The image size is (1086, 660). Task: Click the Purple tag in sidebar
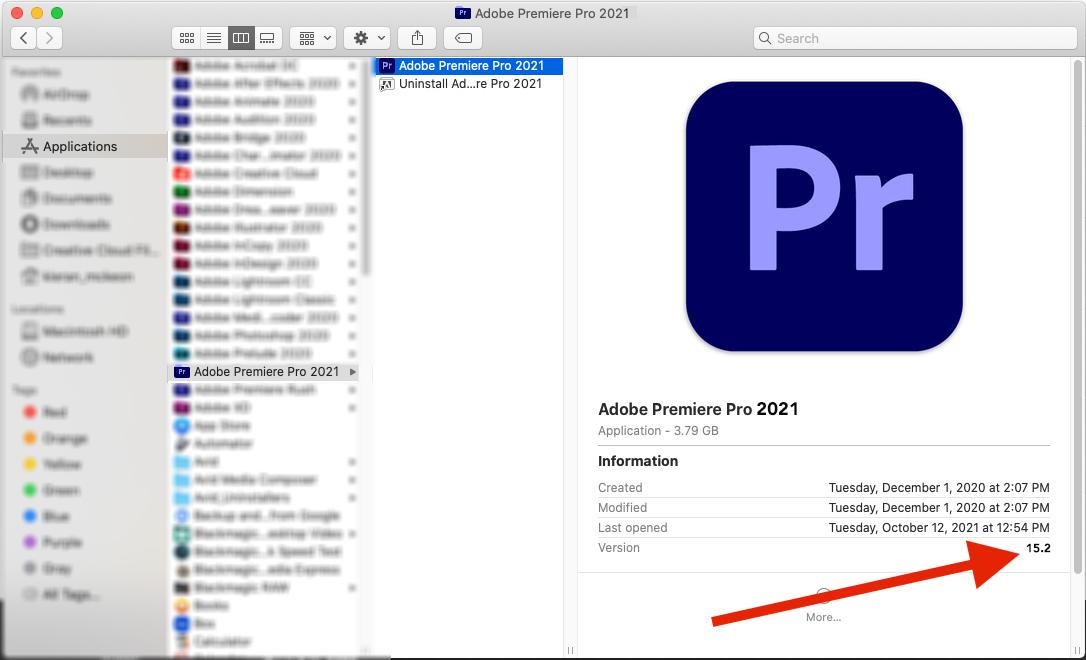tap(53, 542)
